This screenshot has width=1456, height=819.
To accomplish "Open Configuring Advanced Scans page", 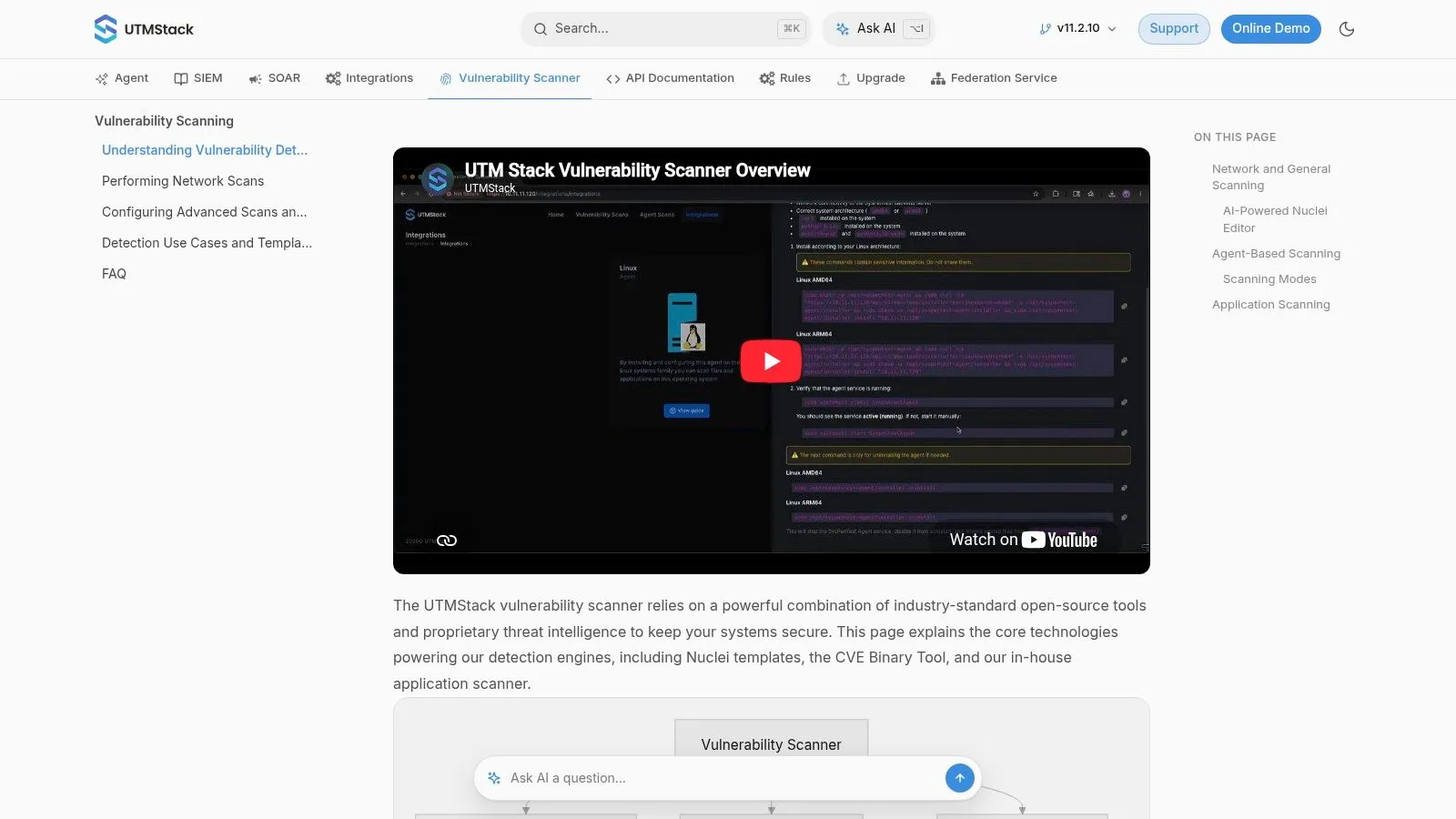I will click(x=205, y=212).
